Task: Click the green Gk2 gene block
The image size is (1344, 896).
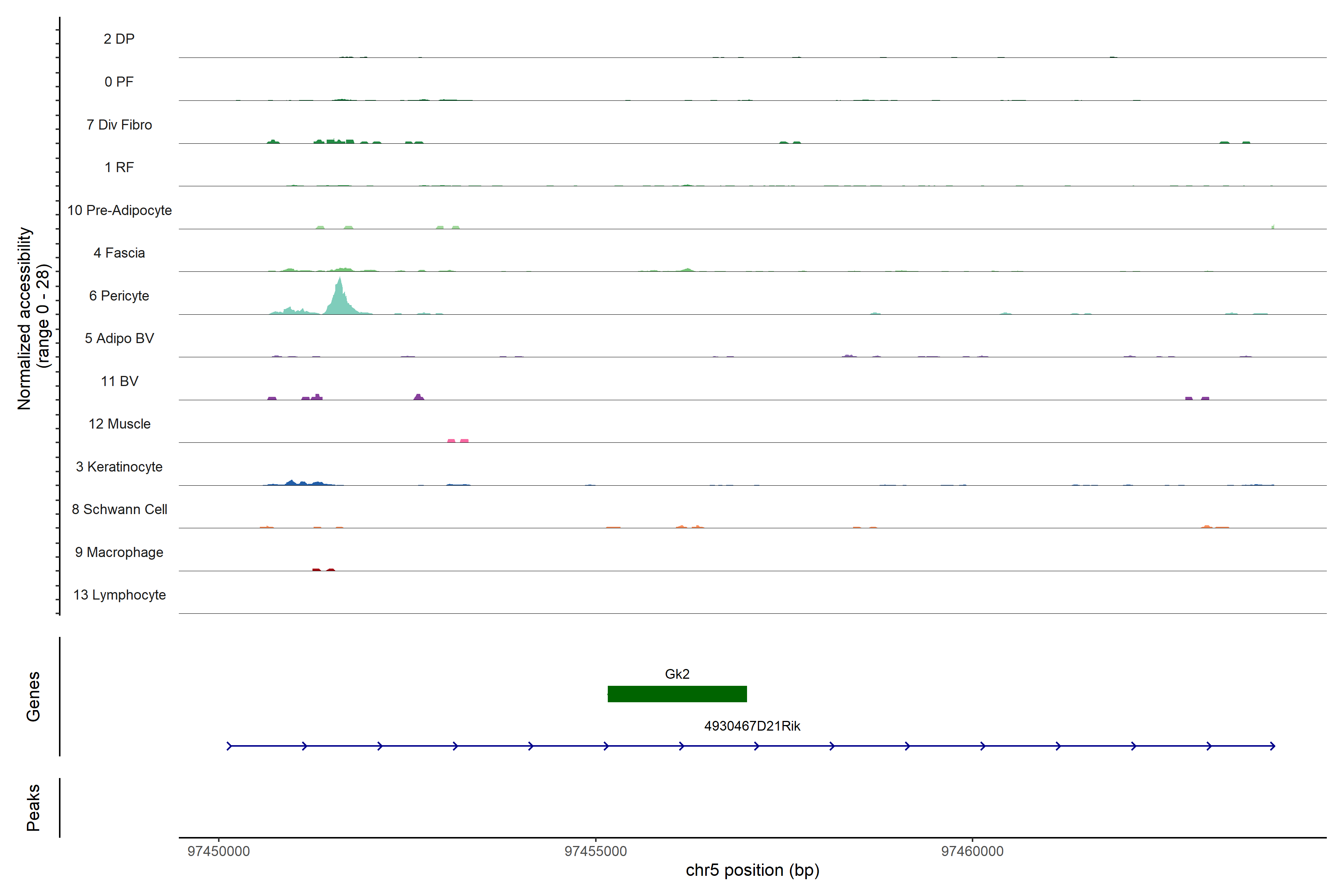Action: coord(677,694)
